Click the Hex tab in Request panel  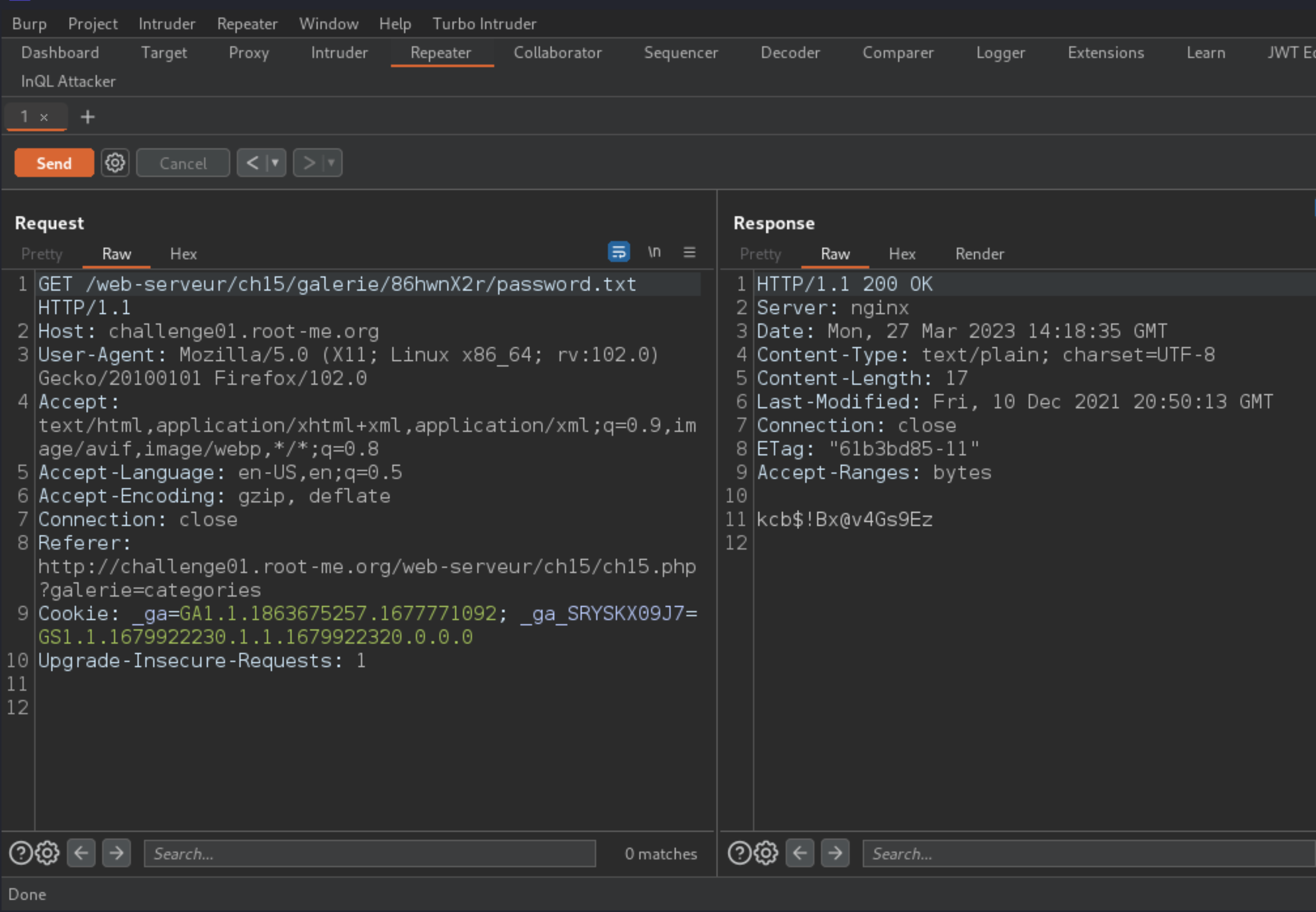pos(184,253)
